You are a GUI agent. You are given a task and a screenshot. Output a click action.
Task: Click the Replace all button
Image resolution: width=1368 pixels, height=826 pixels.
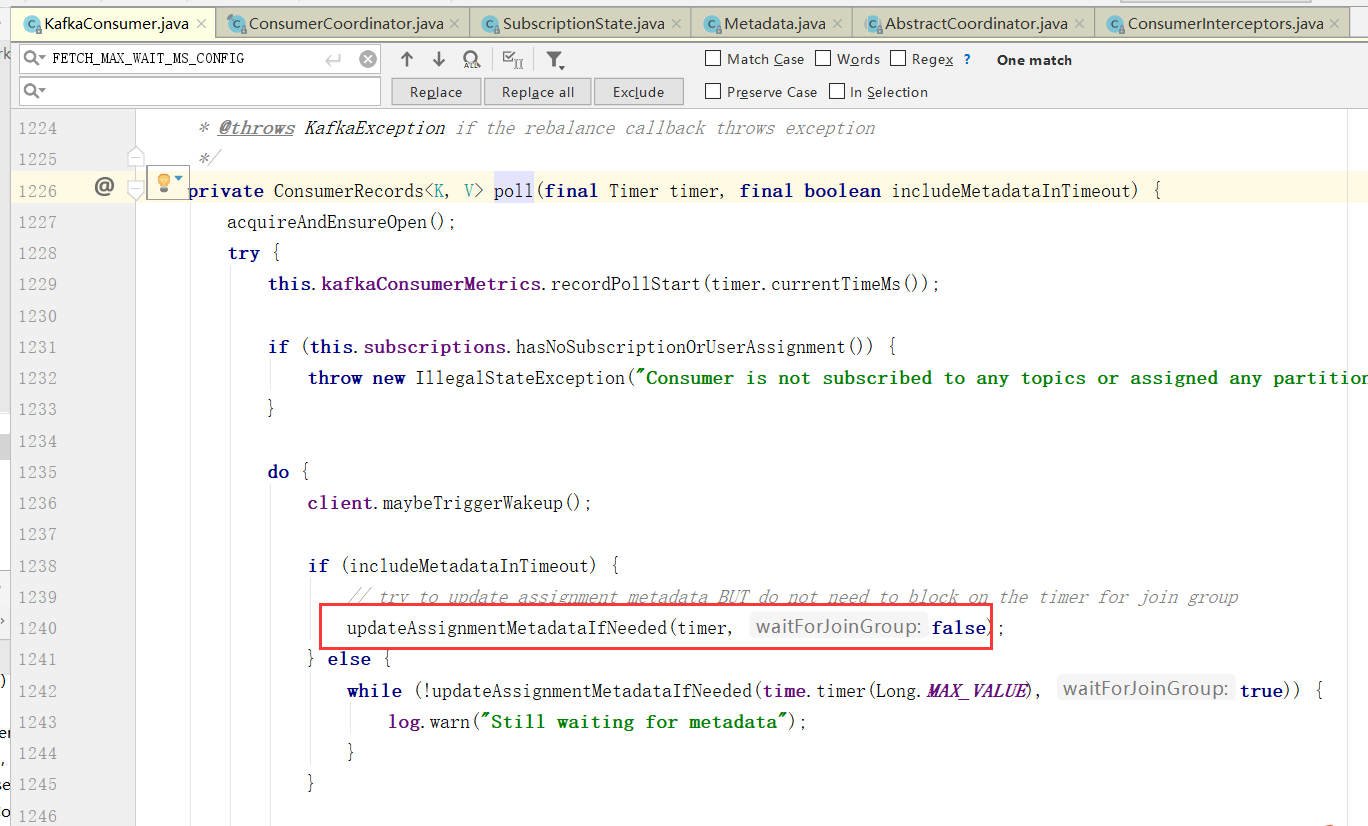[538, 92]
